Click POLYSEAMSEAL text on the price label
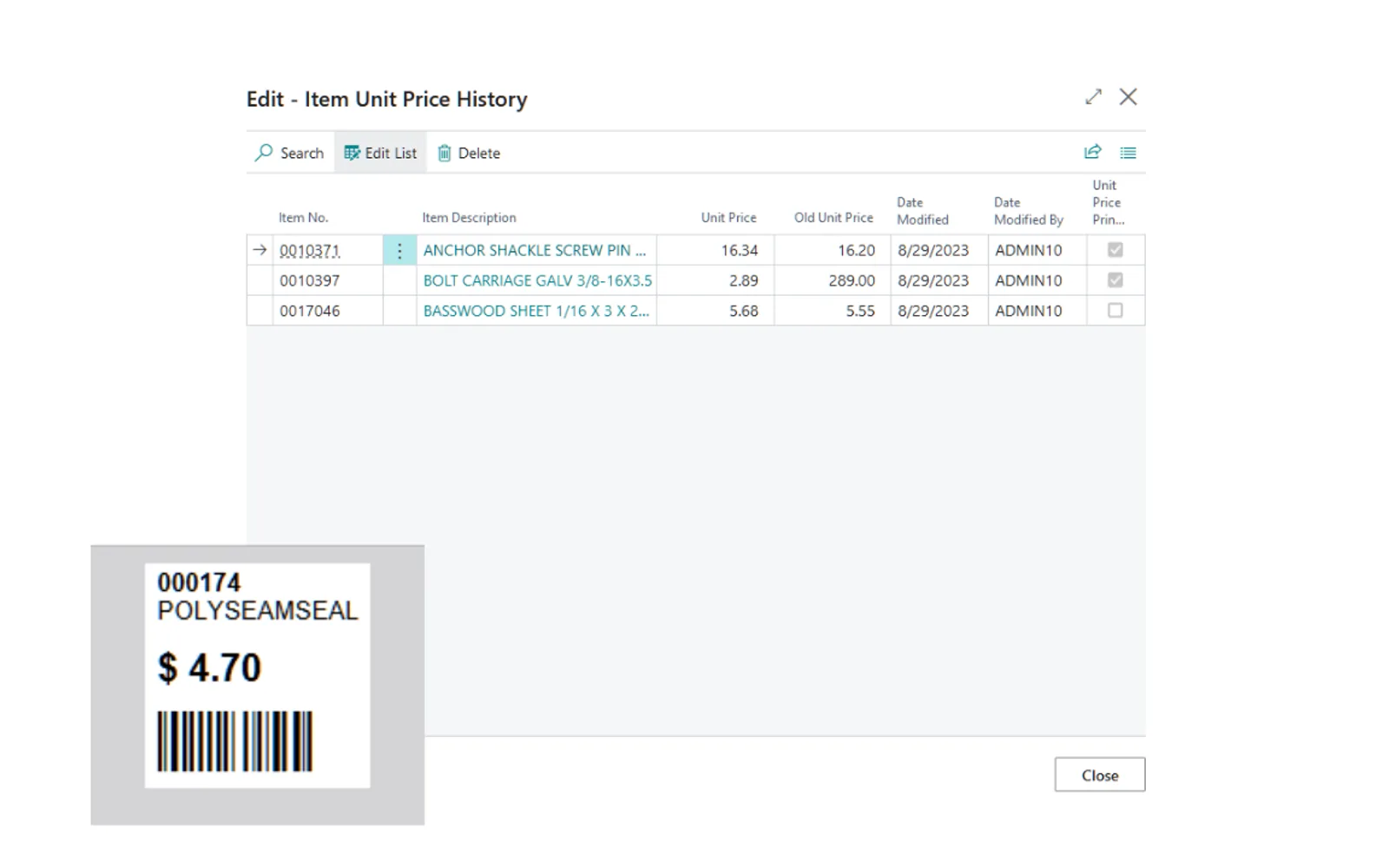This screenshot has height=868, width=1389. pyautogui.click(x=257, y=611)
